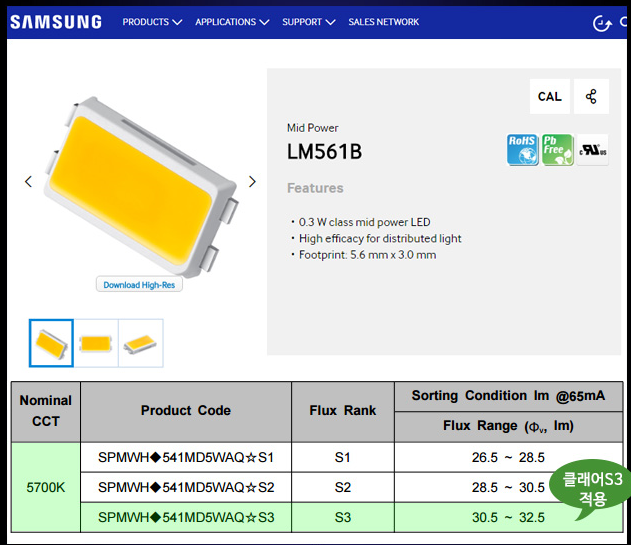Click the LM561B product title
Viewport: 631px width, 545px height.
[x=324, y=152]
